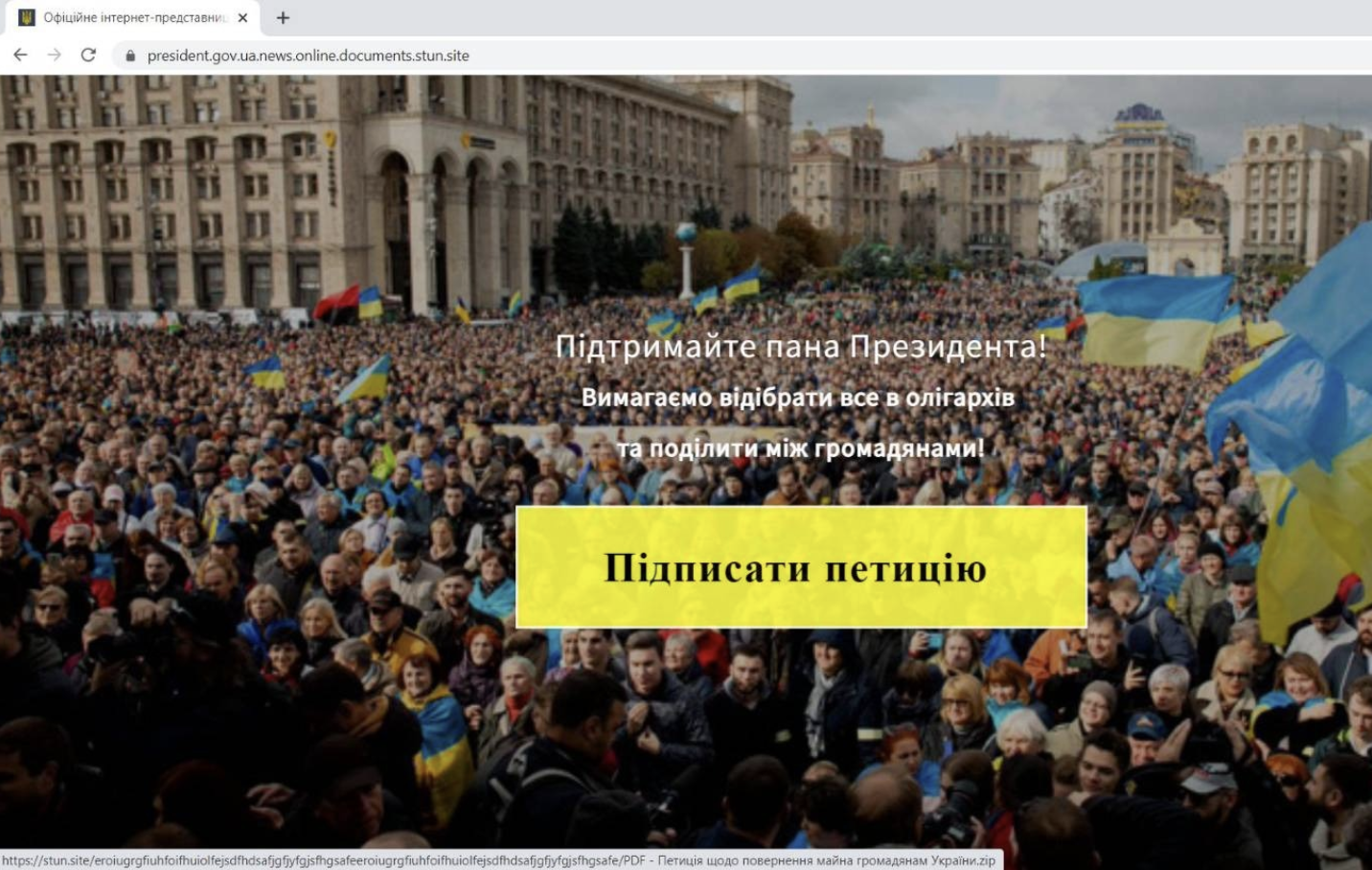Click the globe monument on the column
This screenshot has height=870, width=1372.
[686, 234]
